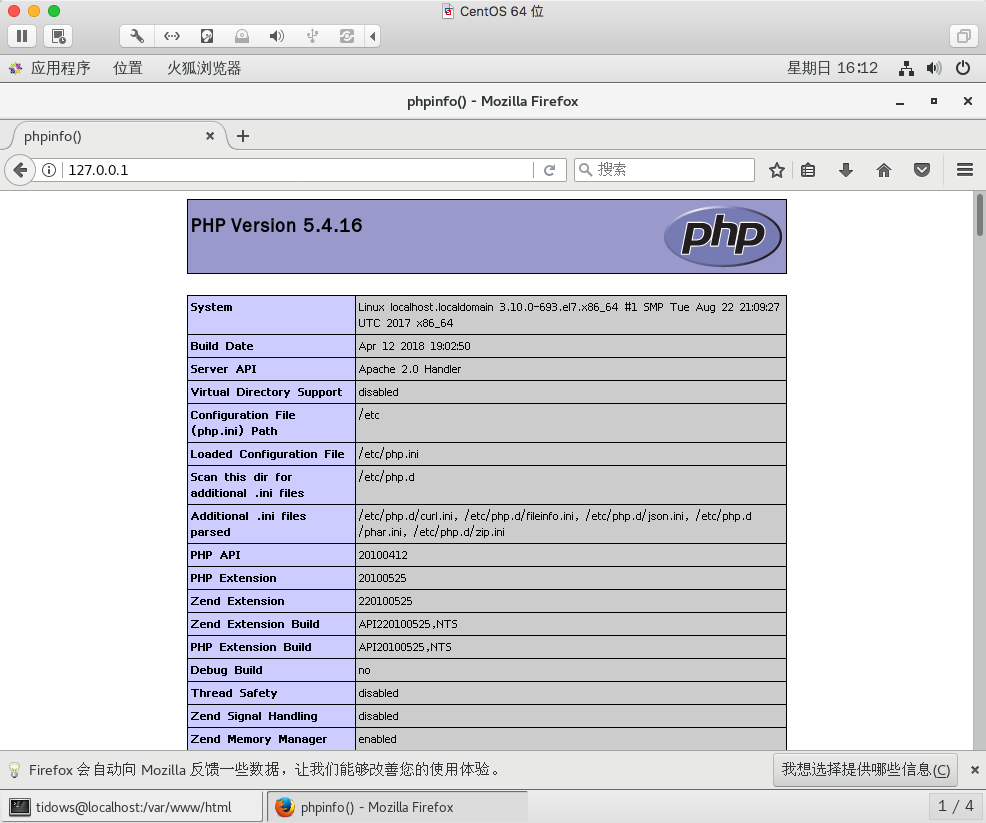This screenshot has height=823, width=986.
Task: Open VM window mode button at right
Action: click(963, 36)
